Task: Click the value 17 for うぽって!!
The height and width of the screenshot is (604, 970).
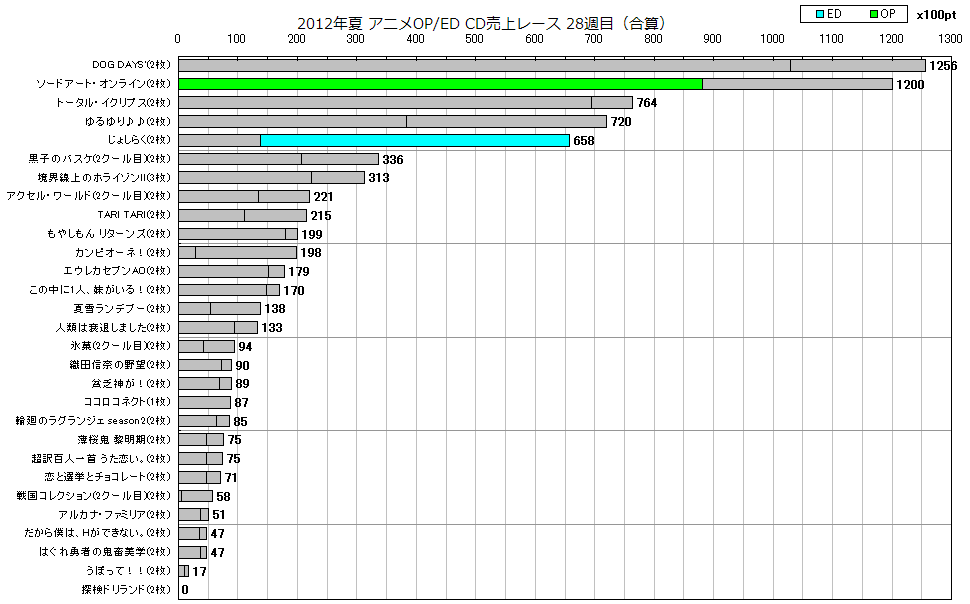Action: pyautogui.click(x=199, y=571)
